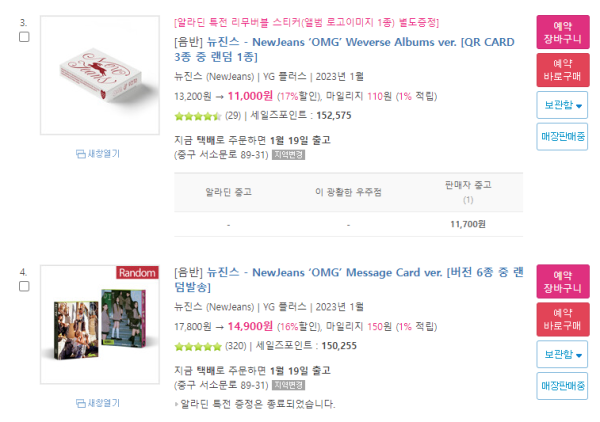
Task: Click Message Card ver. album thumbnail
Action: 100,324
